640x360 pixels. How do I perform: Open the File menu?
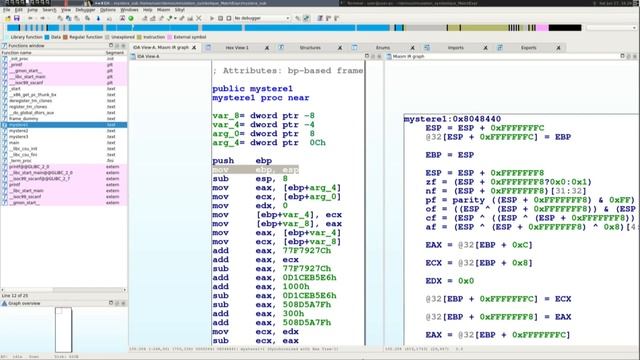click(x=7, y=10)
